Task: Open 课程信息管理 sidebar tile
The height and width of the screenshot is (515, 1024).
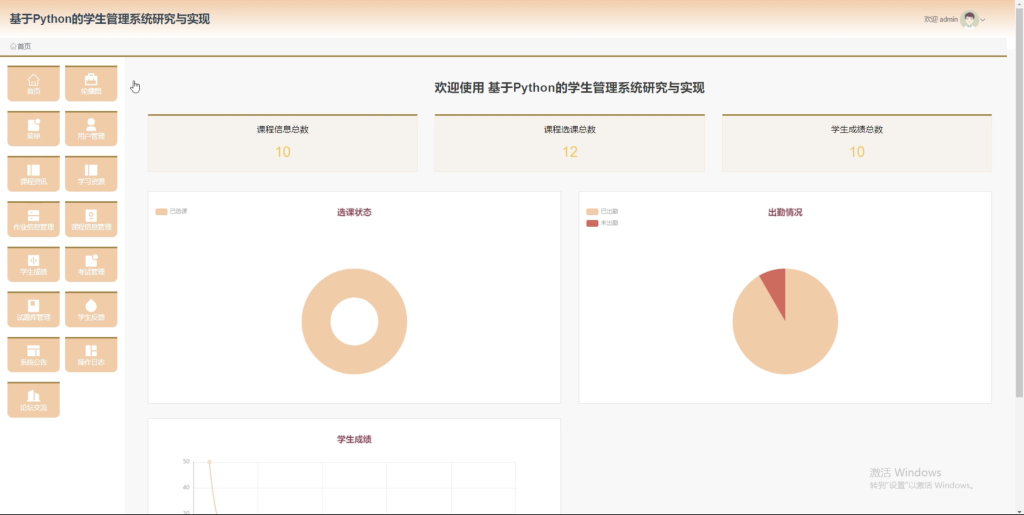Action: pos(91,219)
